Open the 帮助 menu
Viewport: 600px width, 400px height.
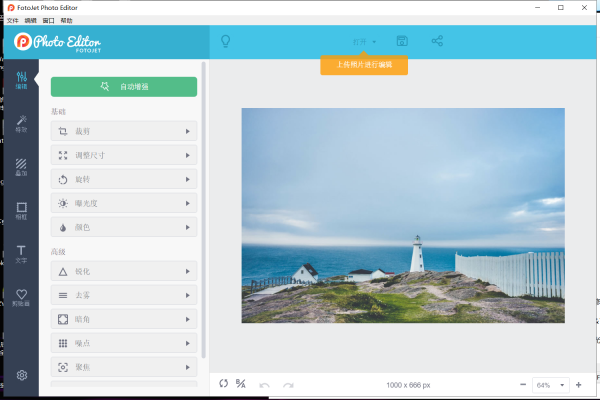(x=66, y=21)
